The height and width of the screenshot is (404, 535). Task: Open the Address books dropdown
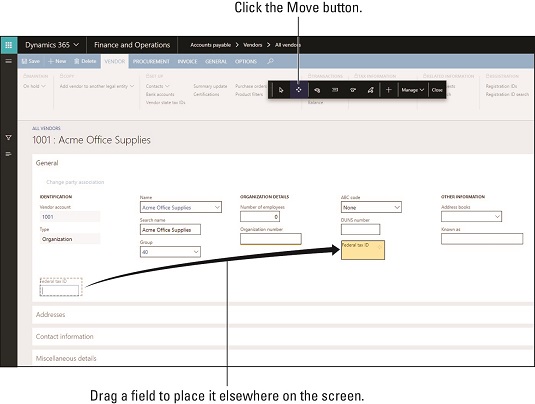(x=497, y=217)
